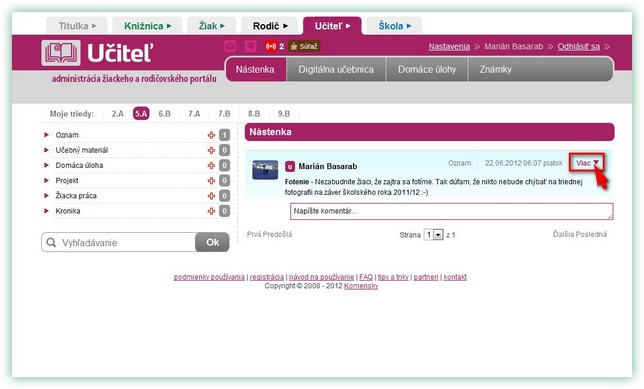Open the Strana page number dropdown
Screen dimensions: 644x389
click(434, 235)
